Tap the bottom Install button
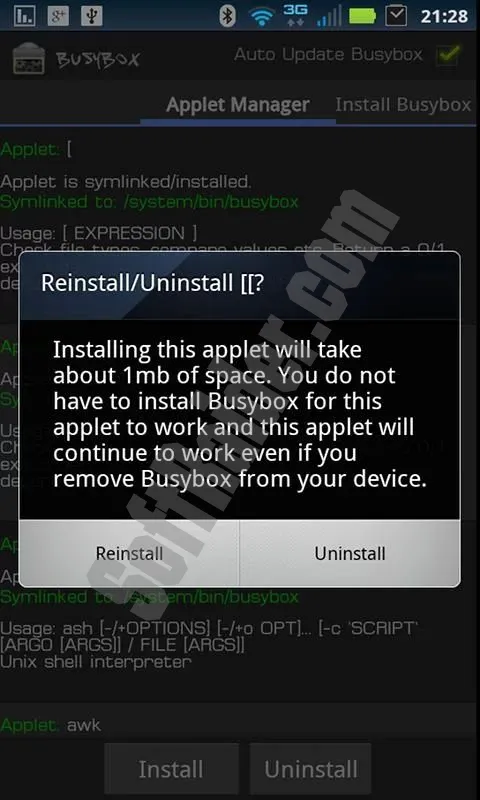480x800 pixels. (171, 769)
